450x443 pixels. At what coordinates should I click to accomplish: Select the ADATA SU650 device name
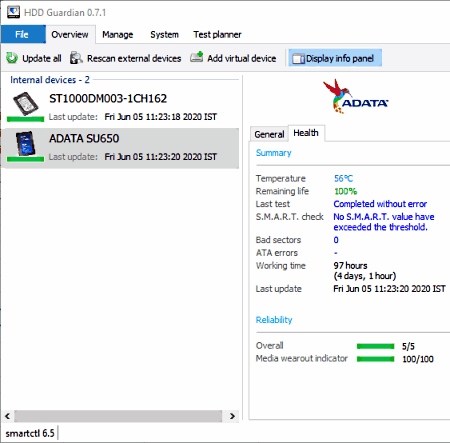tap(84, 138)
